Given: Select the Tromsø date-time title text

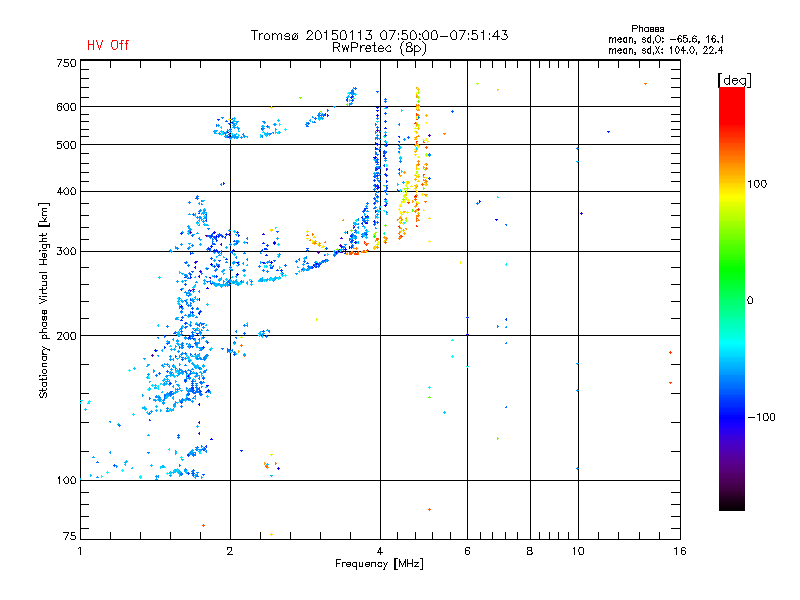Looking at the screenshot, I should pos(379,35).
